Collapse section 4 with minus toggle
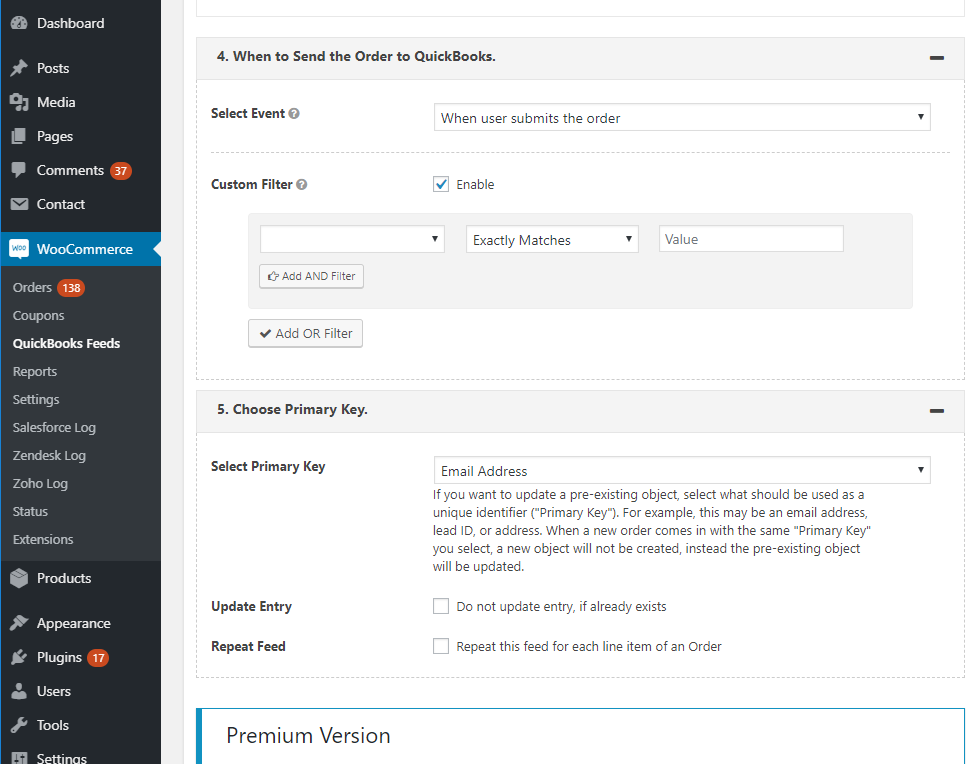Screen dimensions: 971x764 click(936, 58)
